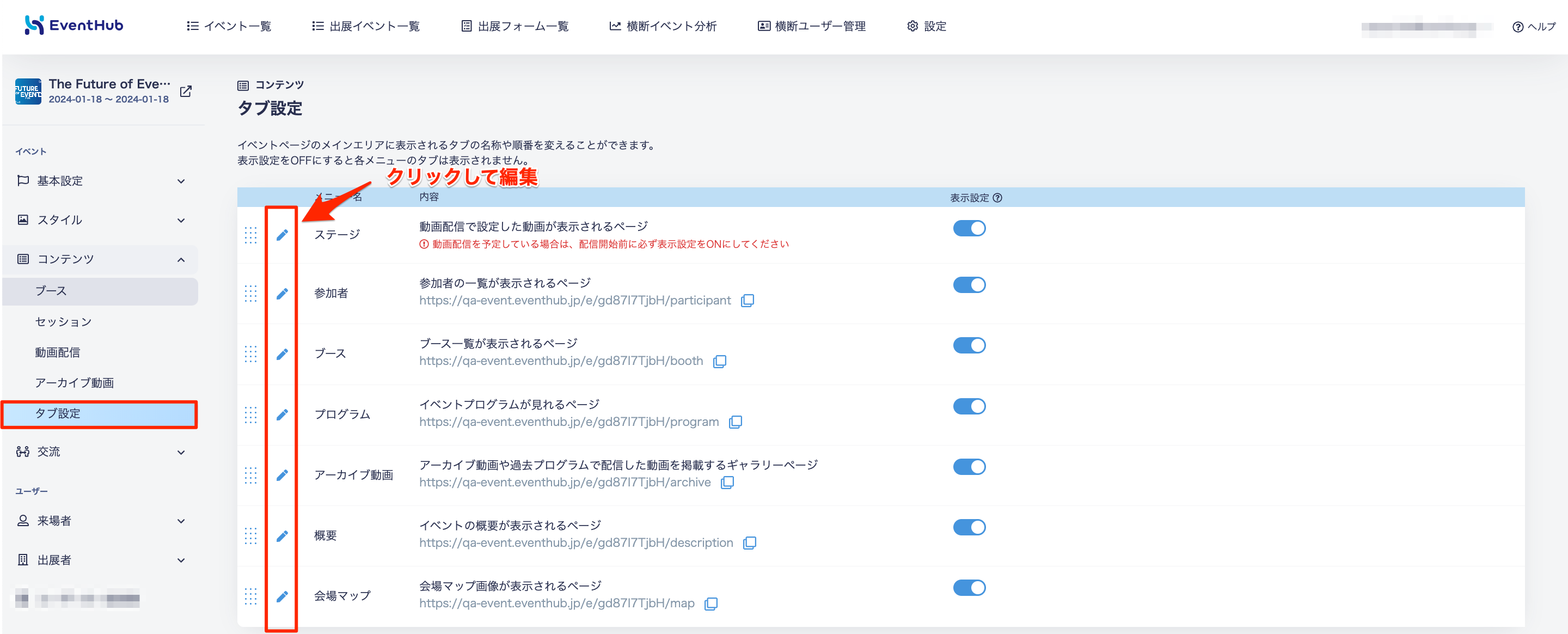Copy the participant page URL
1568x634 pixels.
pyautogui.click(x=748, y=300)
